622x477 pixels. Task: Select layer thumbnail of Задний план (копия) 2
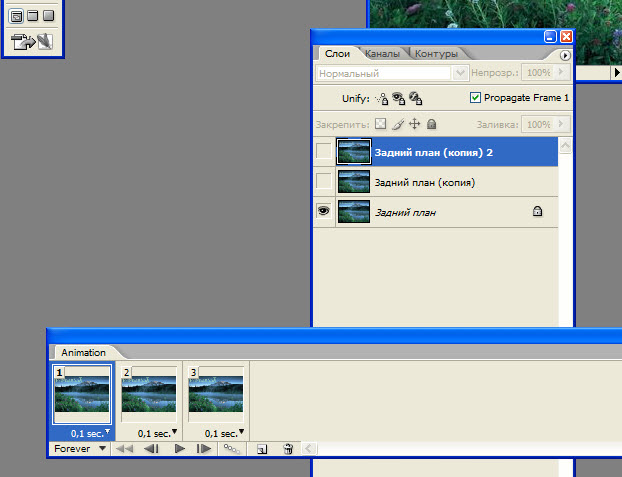tap(353, 151)
